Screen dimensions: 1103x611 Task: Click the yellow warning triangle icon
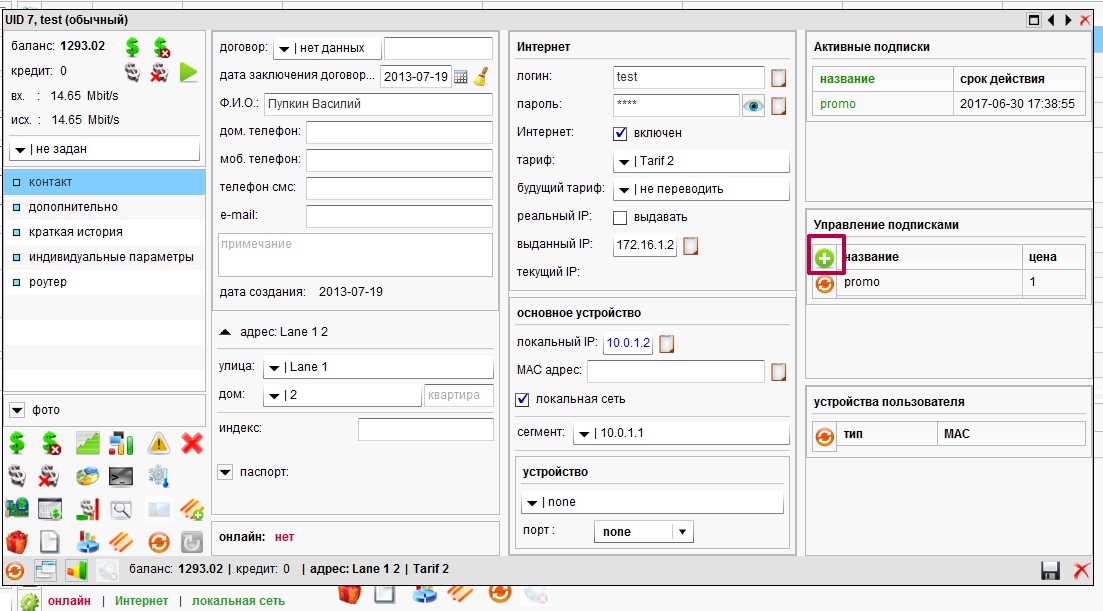[159, 443]
